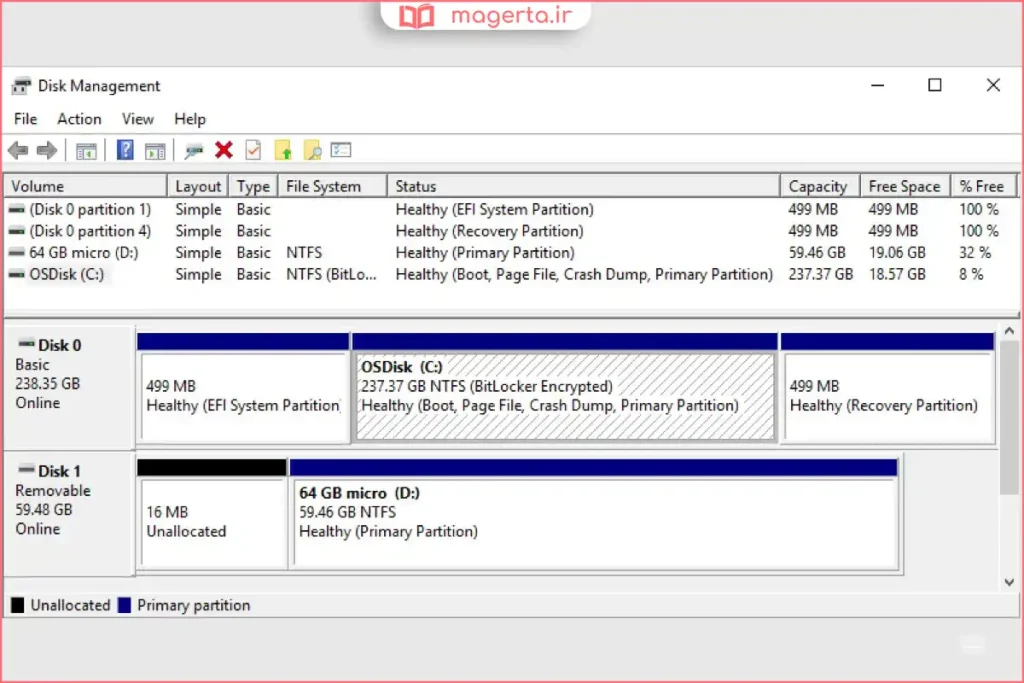Sort volumes by Free Space column header

point(904,186)
